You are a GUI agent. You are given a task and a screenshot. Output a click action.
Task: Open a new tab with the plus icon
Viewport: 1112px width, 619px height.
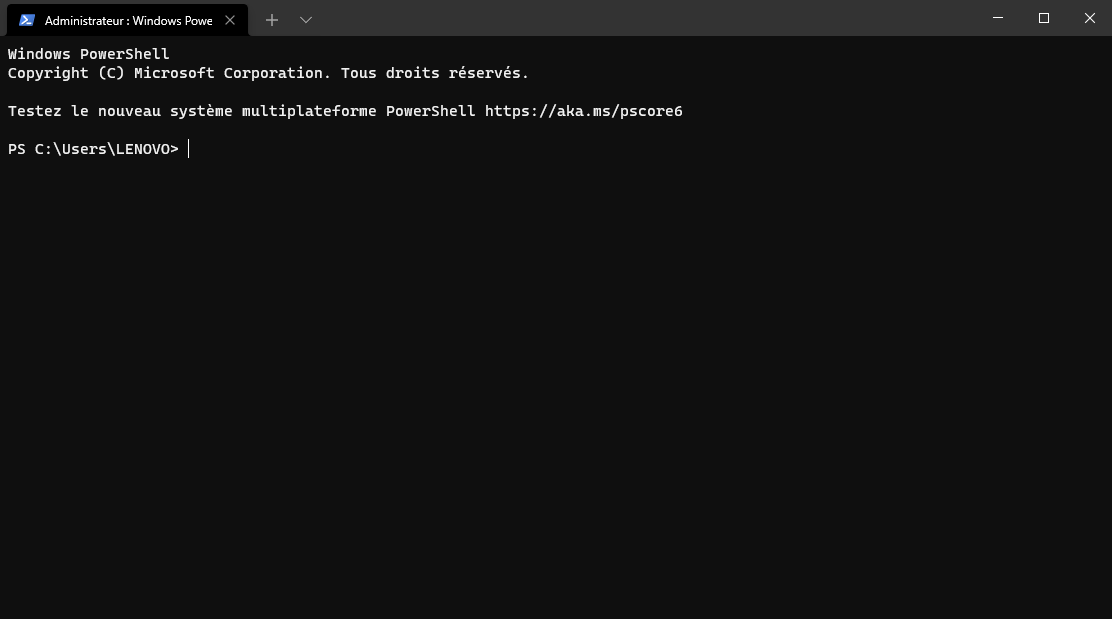pos(272,20)
